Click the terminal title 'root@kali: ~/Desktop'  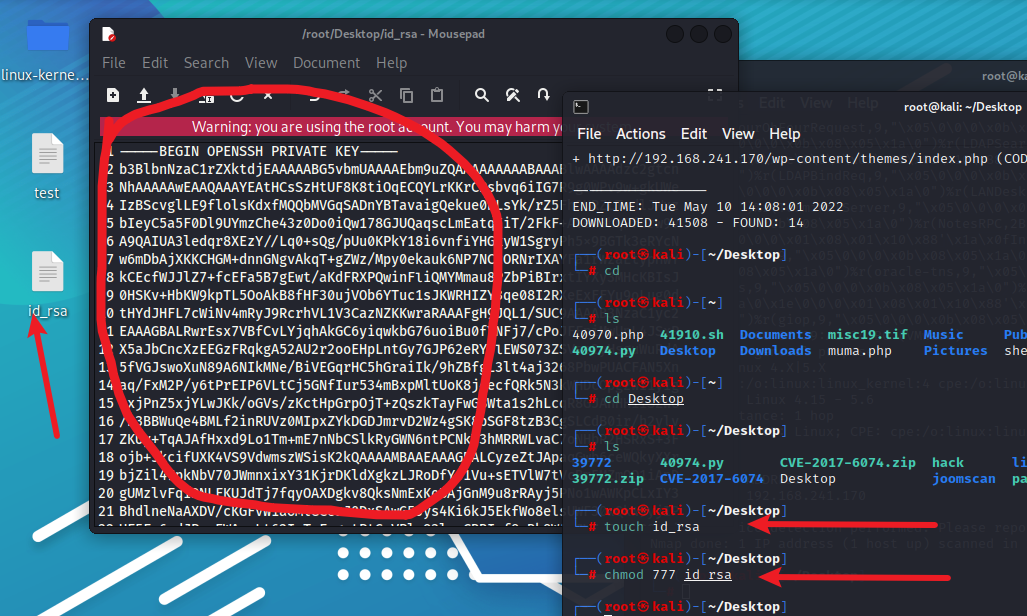point(963,107)
